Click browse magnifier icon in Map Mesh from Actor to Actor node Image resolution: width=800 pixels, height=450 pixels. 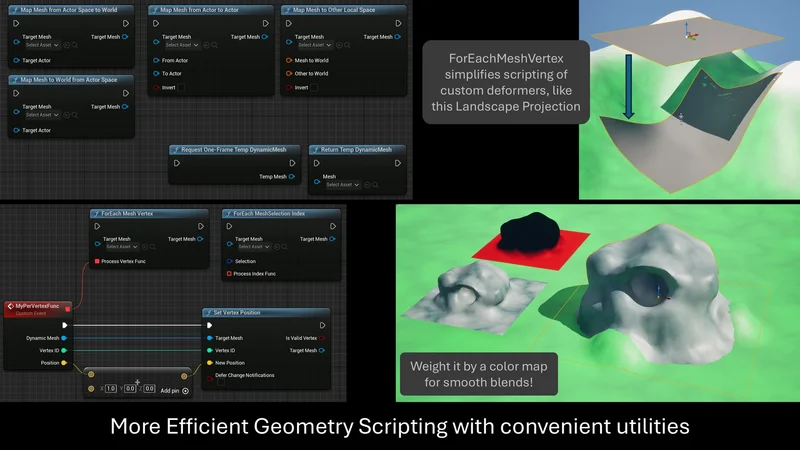pyautogui.click(x=215, y=45)
